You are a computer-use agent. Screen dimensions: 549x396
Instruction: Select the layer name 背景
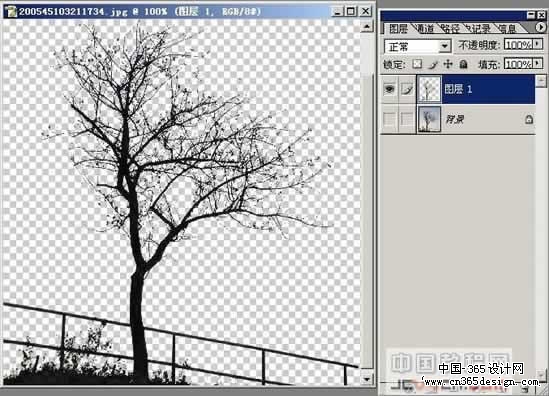[455, 119]
